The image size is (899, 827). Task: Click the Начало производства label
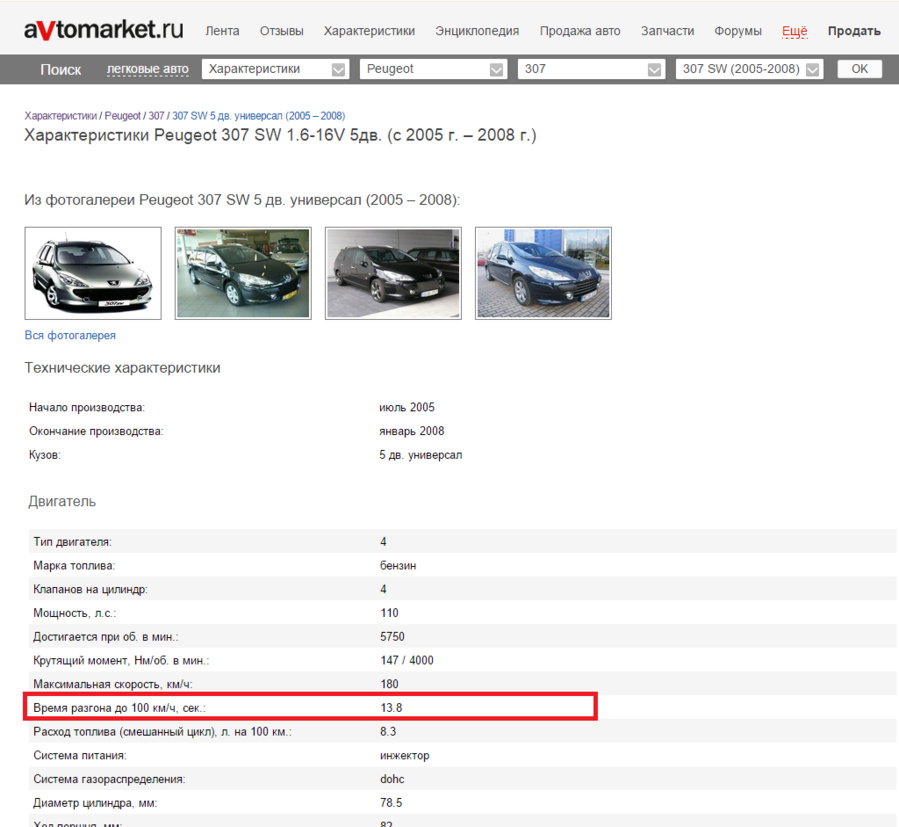tap(87, 407)
